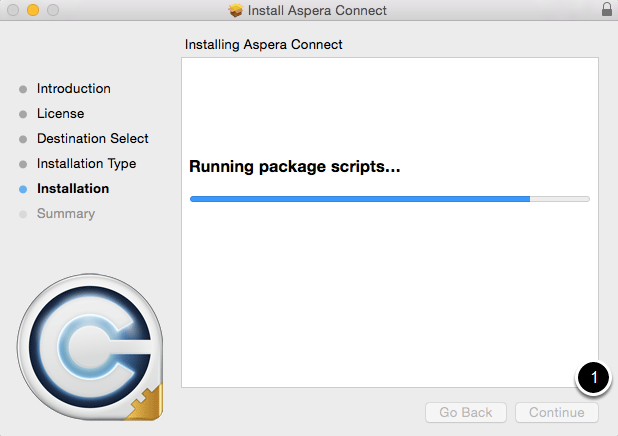The height and width of the screenshot is (436, 618).
Task: Click the package icon in window title
Action: coord(236,10)
